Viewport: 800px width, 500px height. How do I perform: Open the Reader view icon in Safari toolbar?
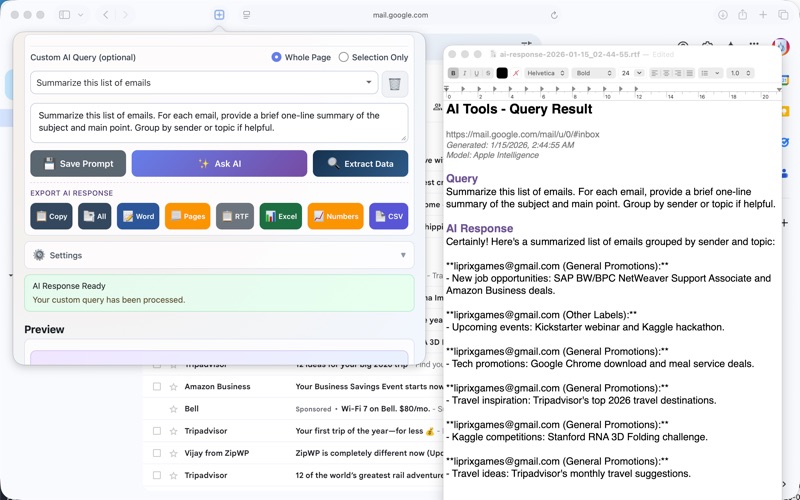point(246,15)
